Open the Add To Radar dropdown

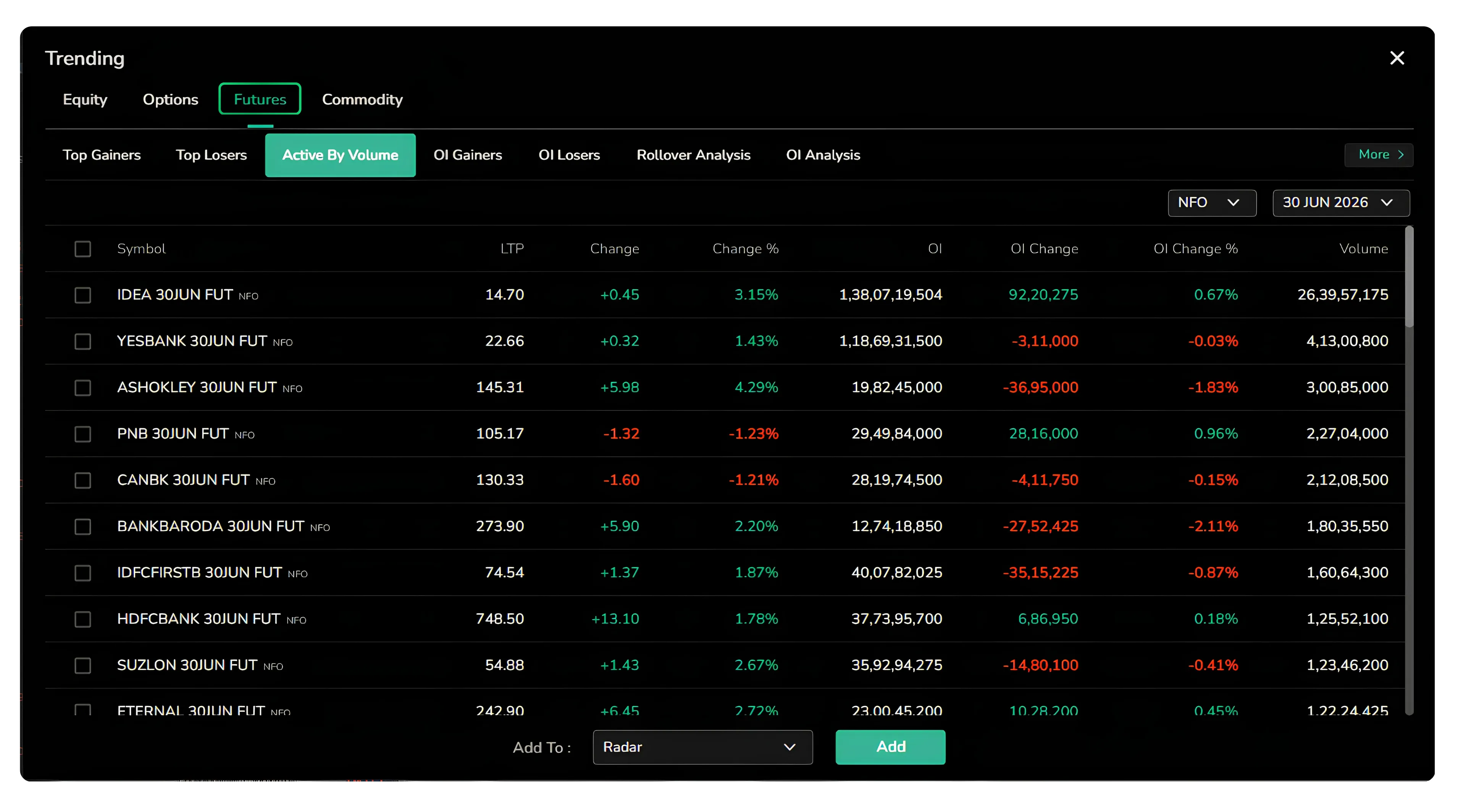pyautogui.click(x=702, y=747)
